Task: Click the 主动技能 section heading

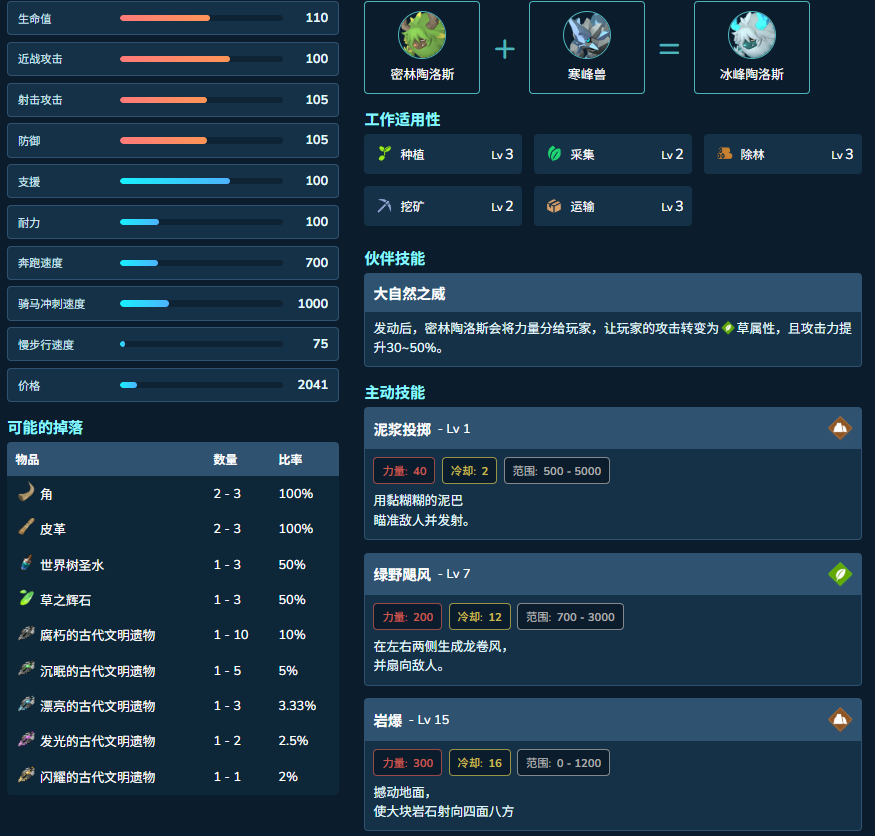Action: 395,392
